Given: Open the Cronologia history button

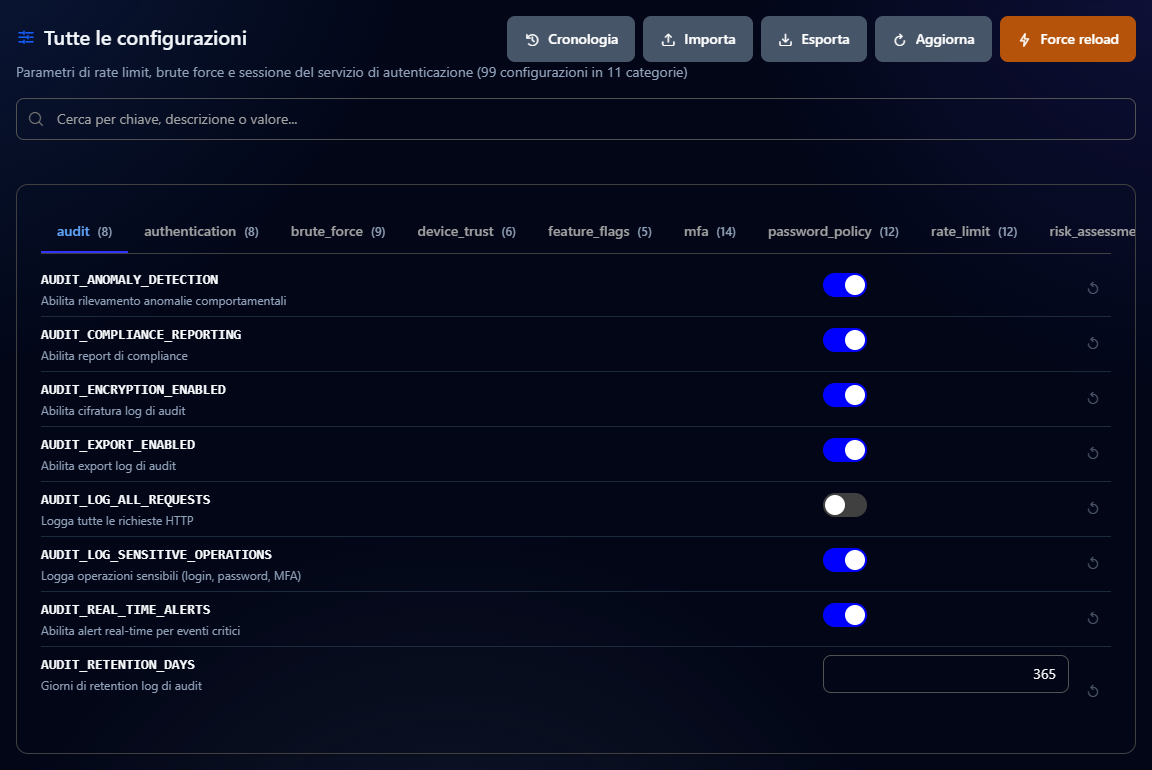Looking at the screenshot, I should coord(571,39).
